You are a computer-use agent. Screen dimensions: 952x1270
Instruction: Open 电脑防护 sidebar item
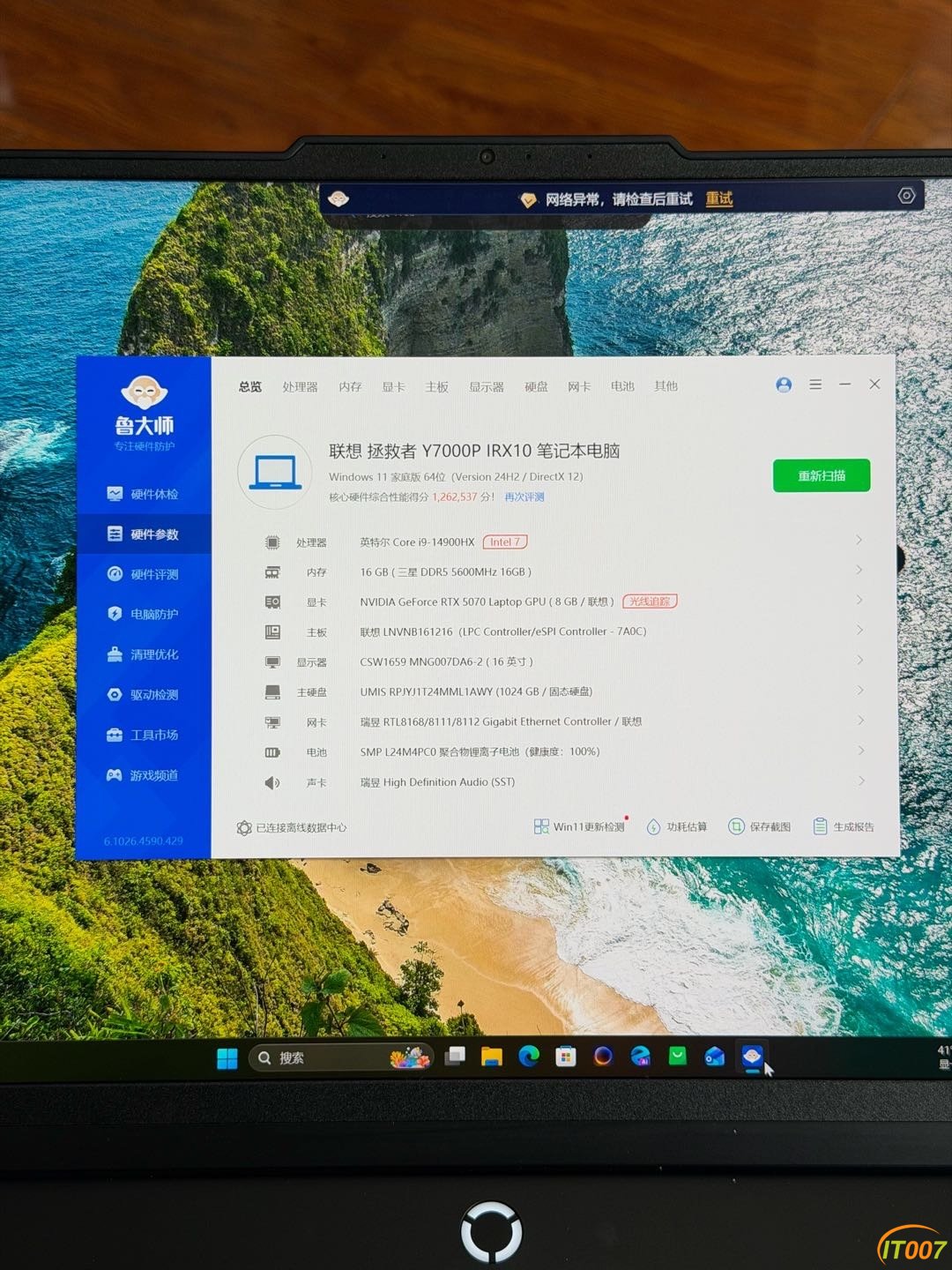click(x=143, y=614)
